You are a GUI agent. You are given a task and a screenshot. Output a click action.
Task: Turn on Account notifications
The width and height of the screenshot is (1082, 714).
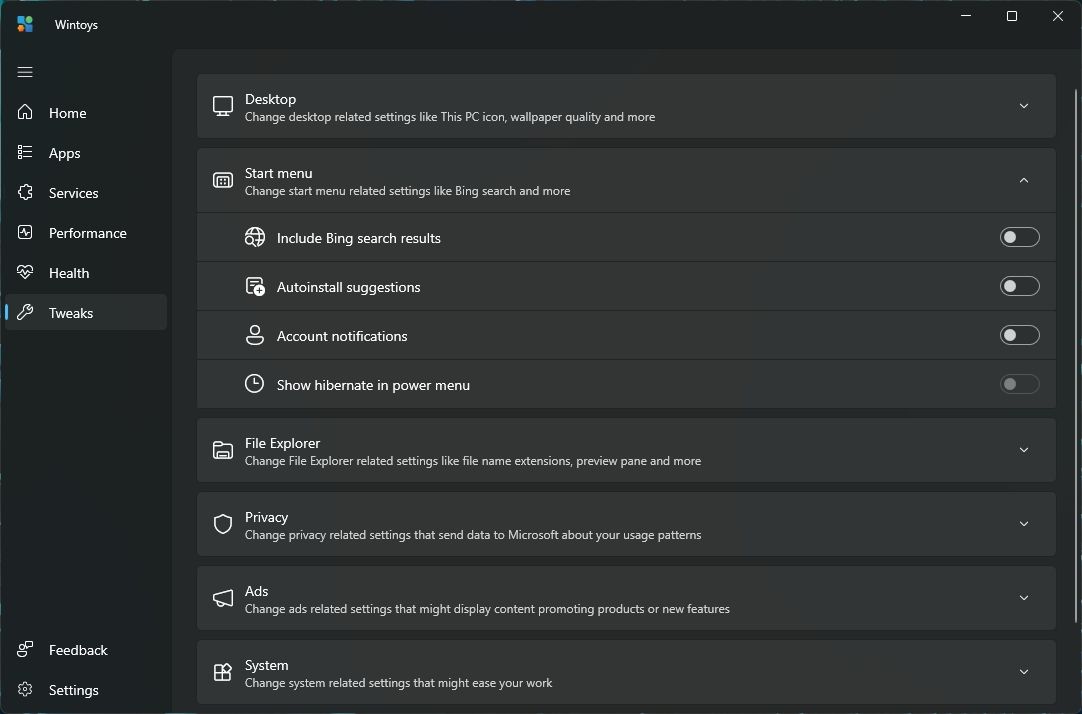pos(1019,335)
